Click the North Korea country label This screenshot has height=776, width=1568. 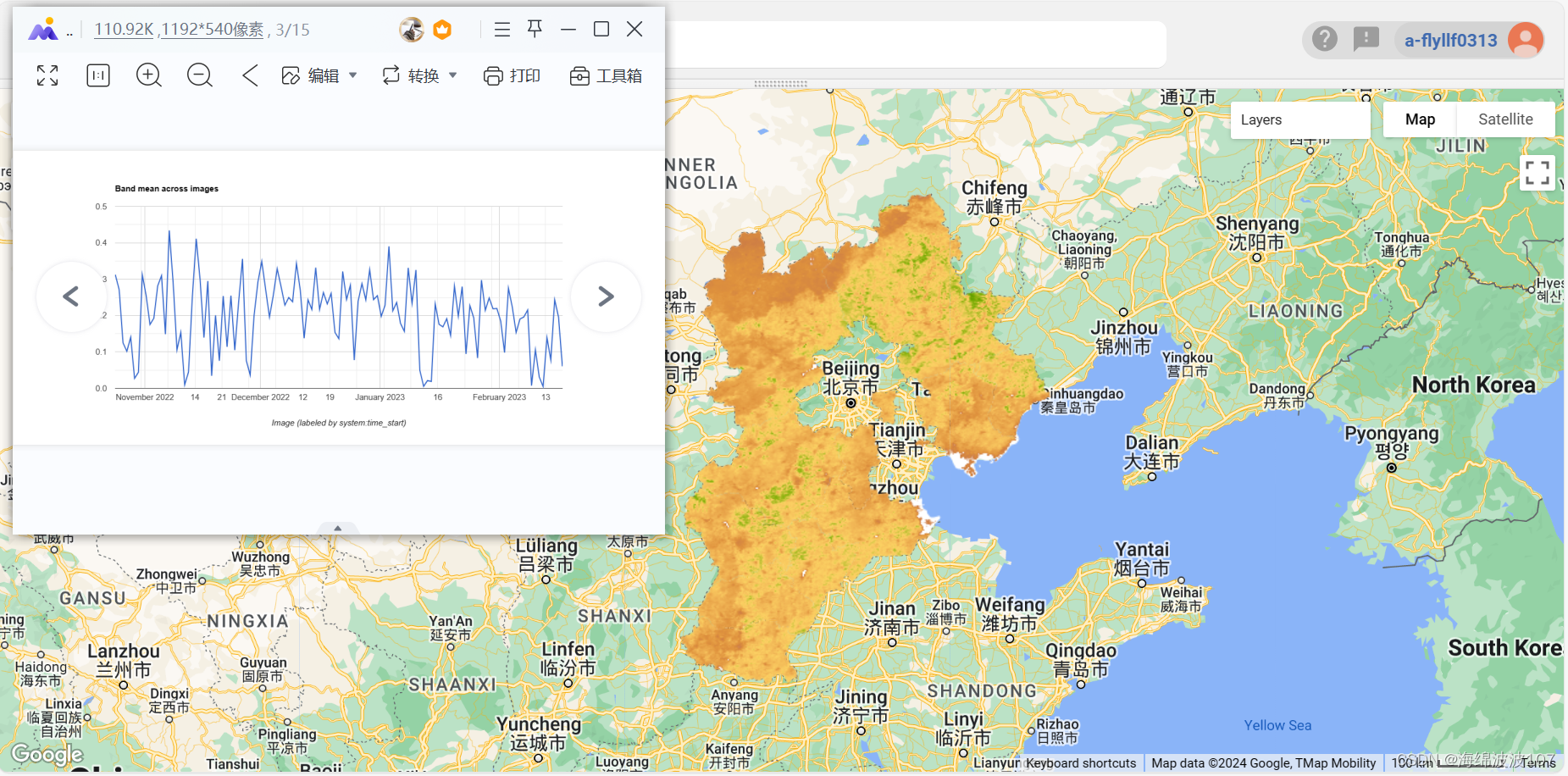1473,385
